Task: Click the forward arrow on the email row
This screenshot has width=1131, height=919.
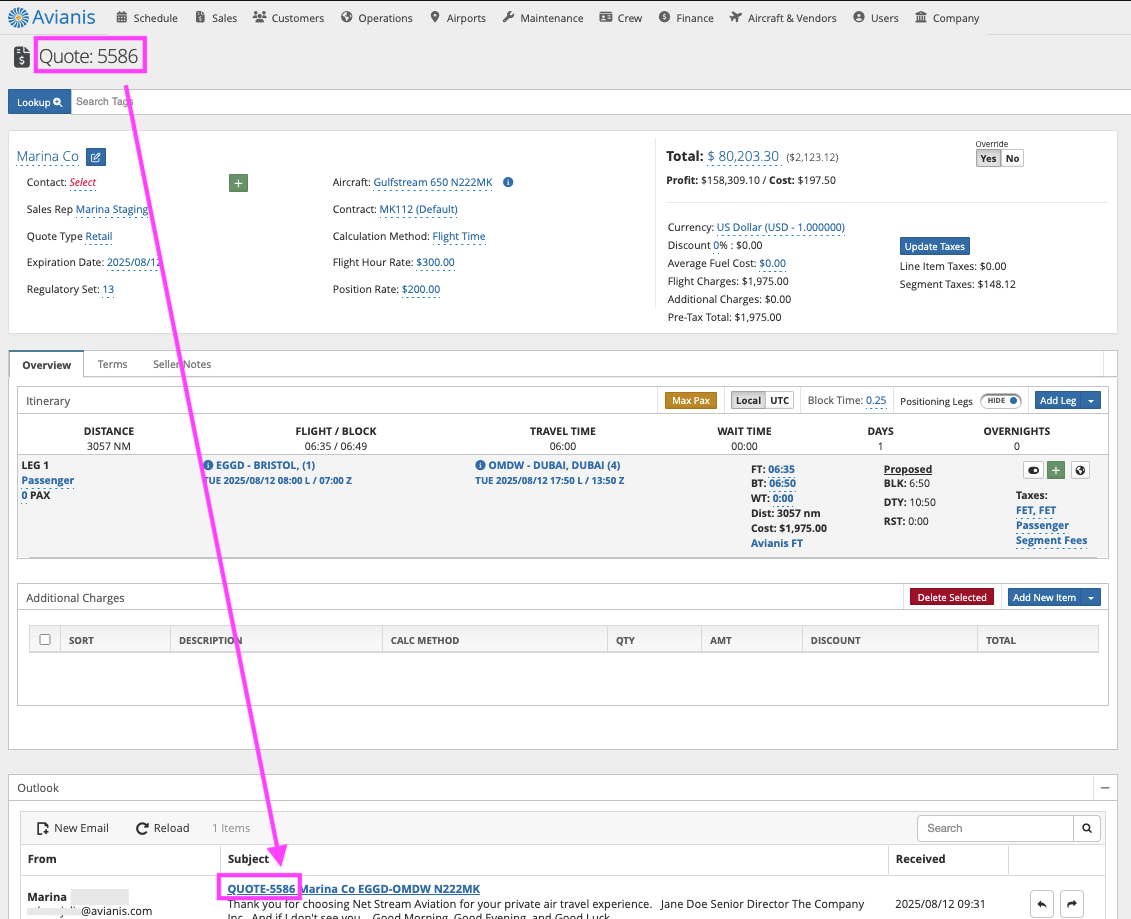Action: click(x=1072, y=904)
